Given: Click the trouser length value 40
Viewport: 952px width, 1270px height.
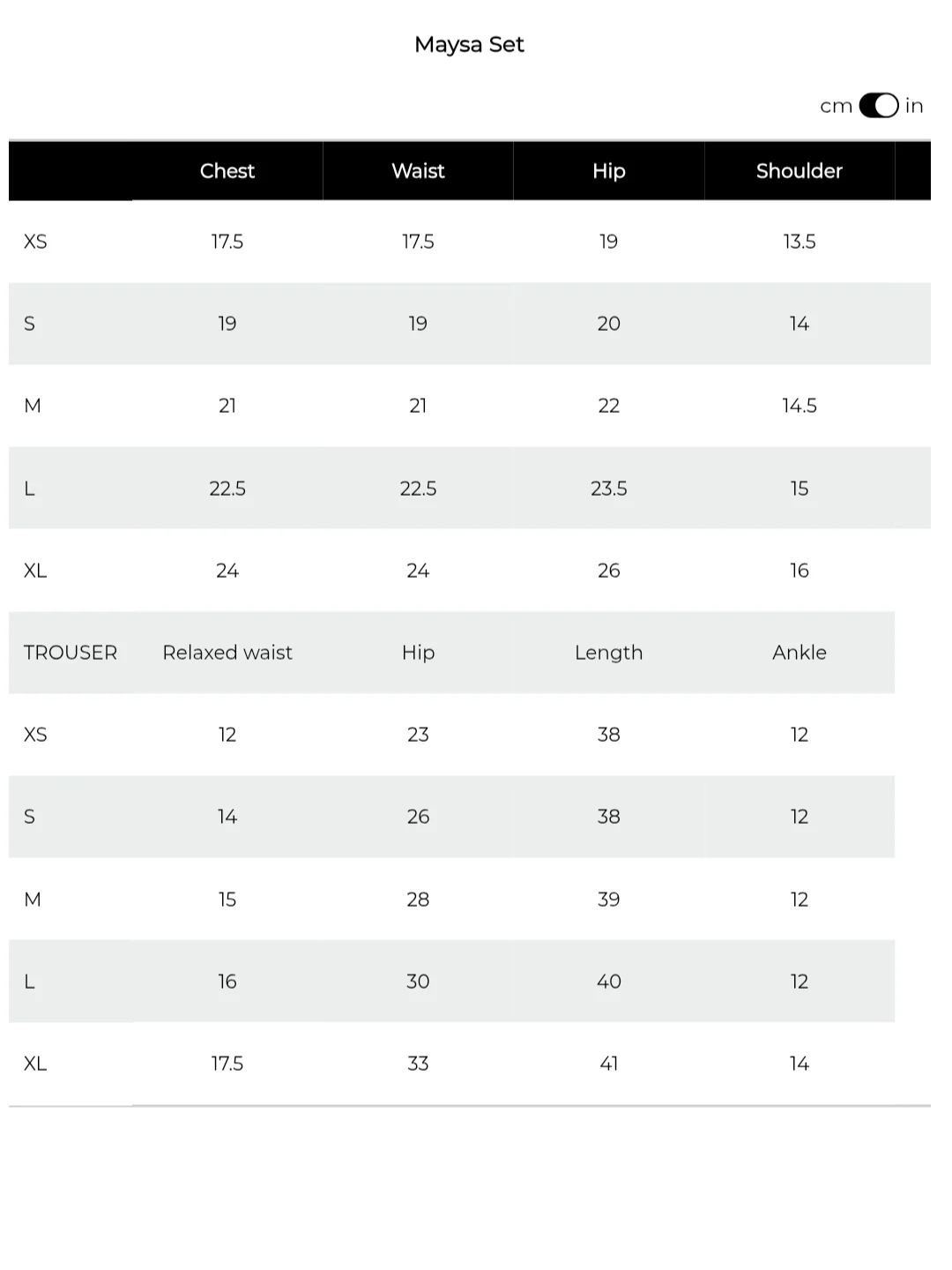Looking at the screenshot, I should [608, 982].
